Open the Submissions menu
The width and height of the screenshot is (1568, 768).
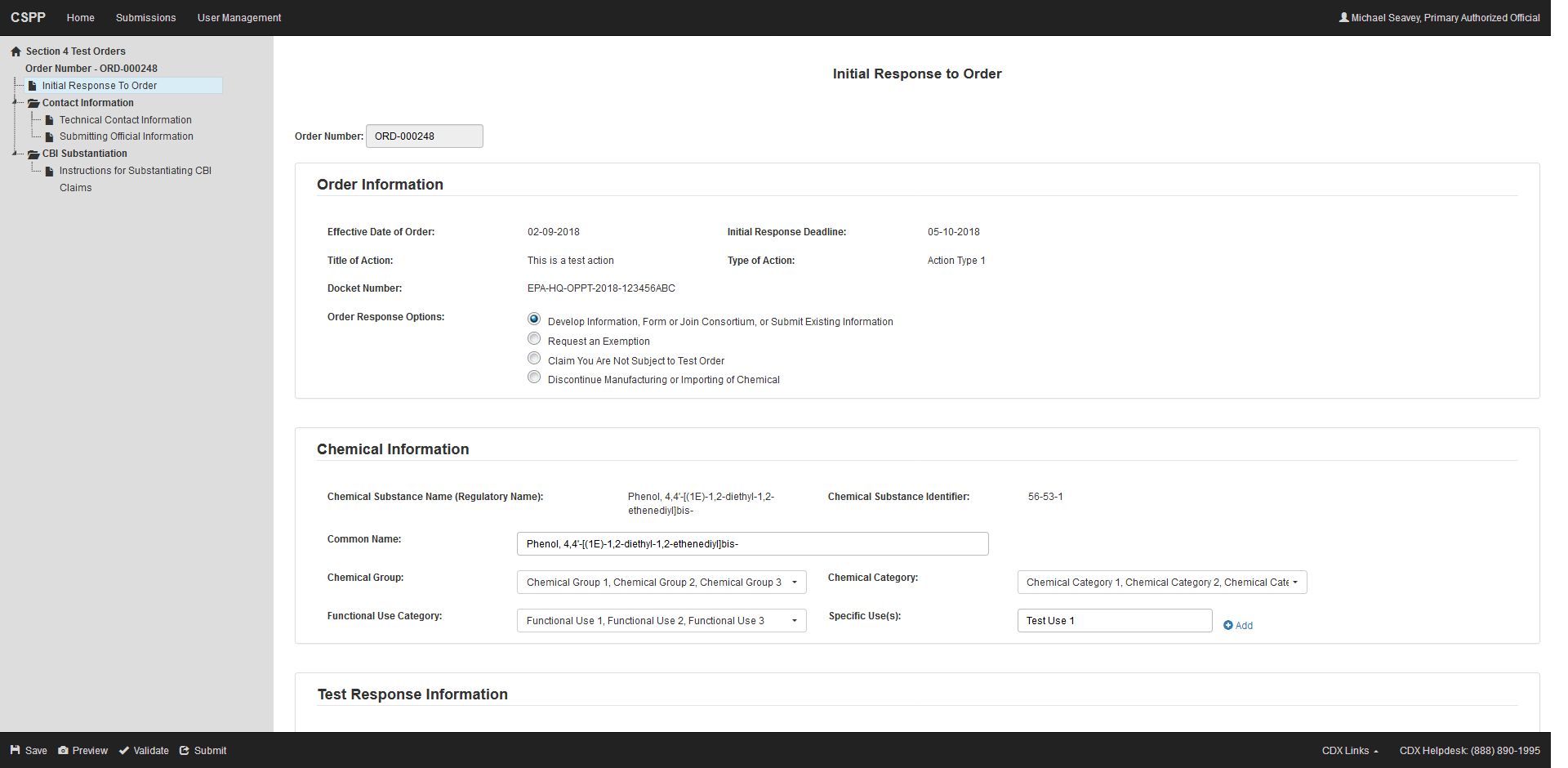click(145, 18)
